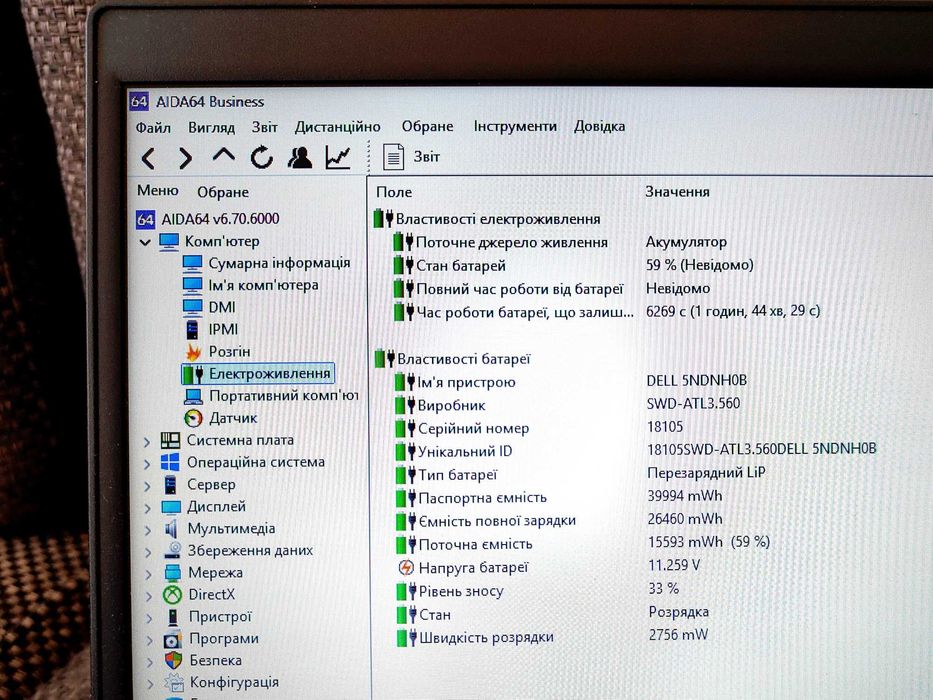The image size is (933, 700).
Task: Click the Конфігурація gear icon
Action: pyautogui.click(x=174, y=683)
